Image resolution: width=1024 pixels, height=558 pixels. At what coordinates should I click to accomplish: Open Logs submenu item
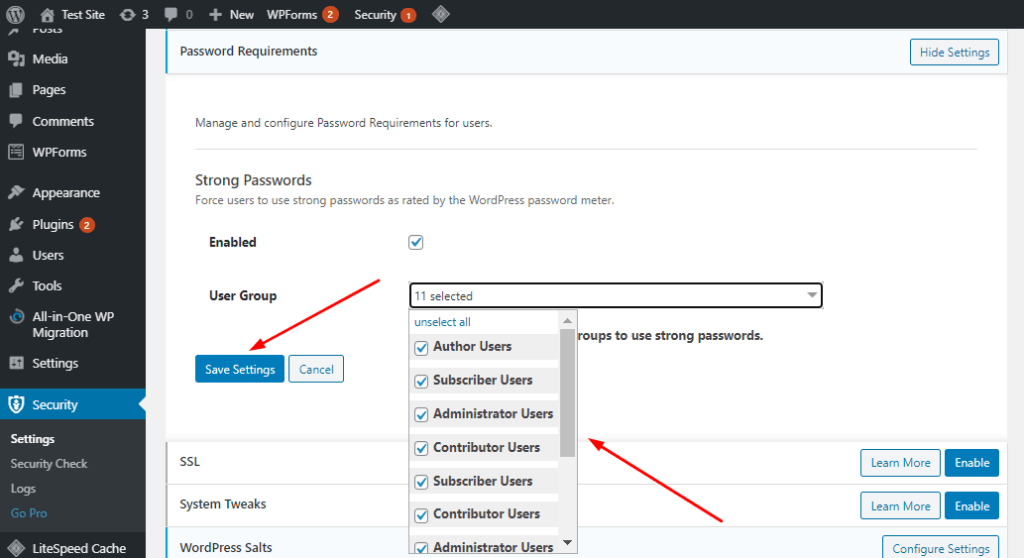point(23,488)
